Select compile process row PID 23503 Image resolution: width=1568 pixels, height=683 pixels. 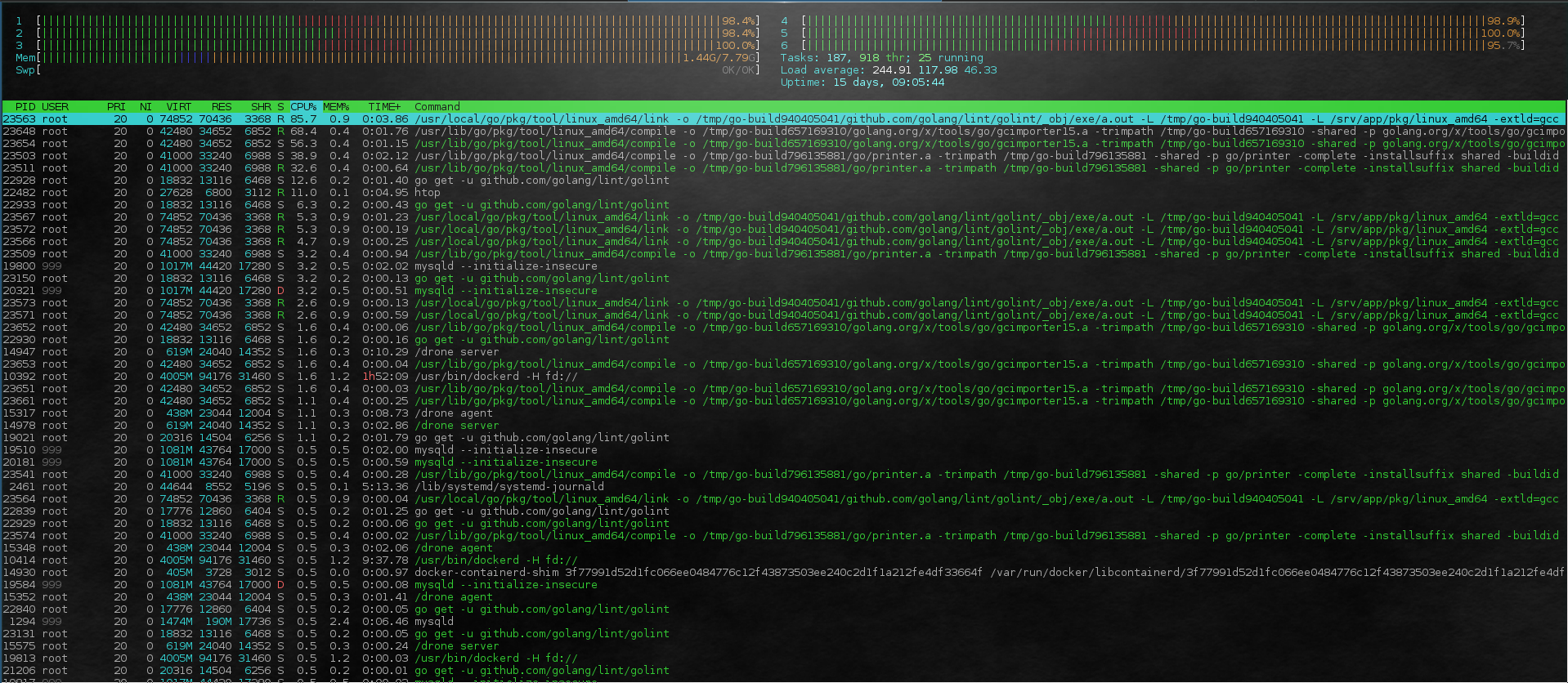784,156
